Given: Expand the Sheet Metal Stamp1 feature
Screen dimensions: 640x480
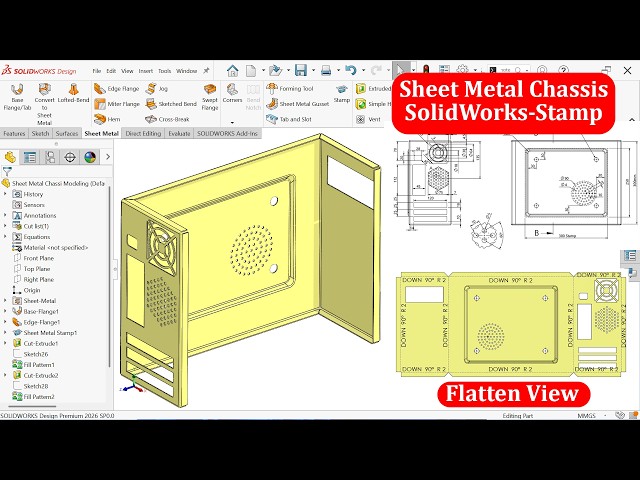Looking at the screenshot, I should (x=5, y=333).
